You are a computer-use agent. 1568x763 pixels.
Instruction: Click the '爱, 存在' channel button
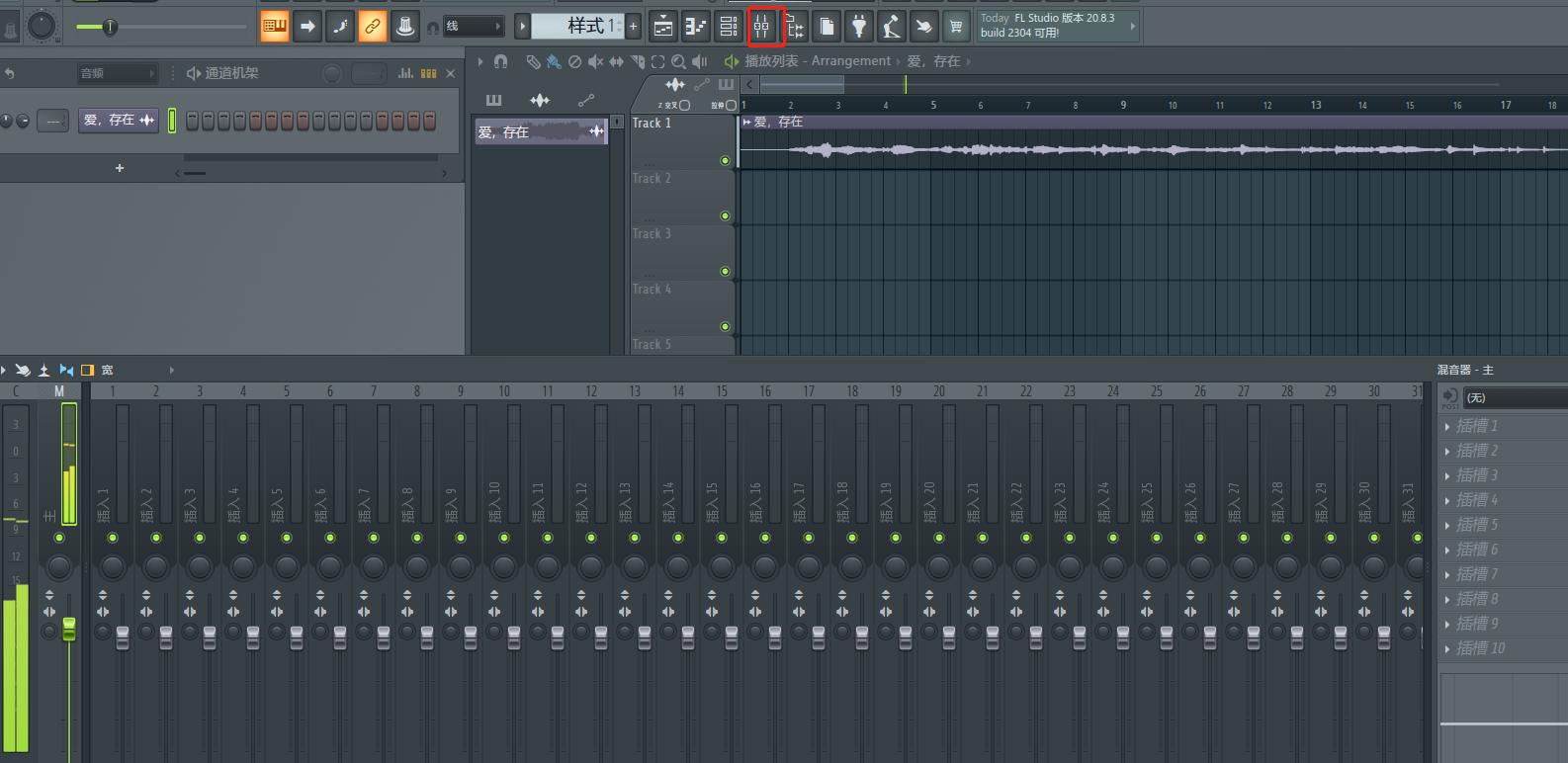pyautogui.click(x=119, y=120)
